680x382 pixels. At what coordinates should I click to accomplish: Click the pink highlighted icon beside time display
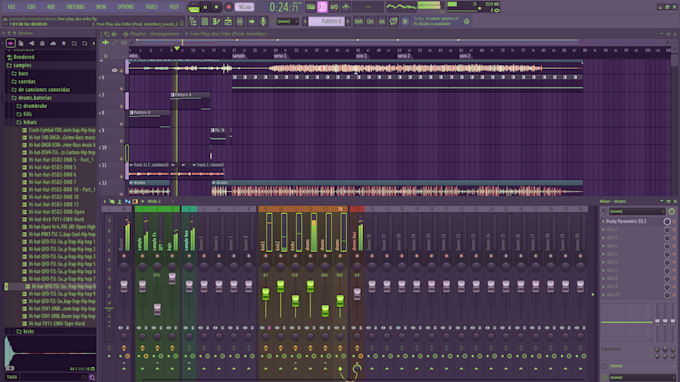tap(322, 7)
